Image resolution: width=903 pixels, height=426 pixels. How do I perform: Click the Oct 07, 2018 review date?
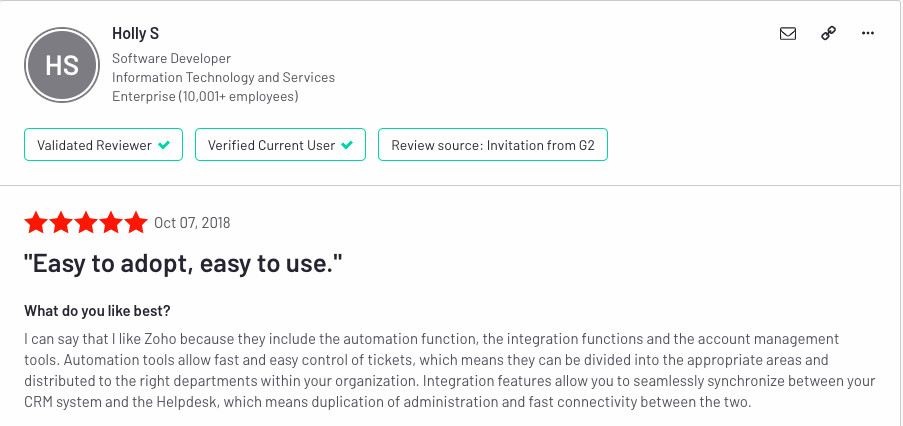click(x=192, y=223)
